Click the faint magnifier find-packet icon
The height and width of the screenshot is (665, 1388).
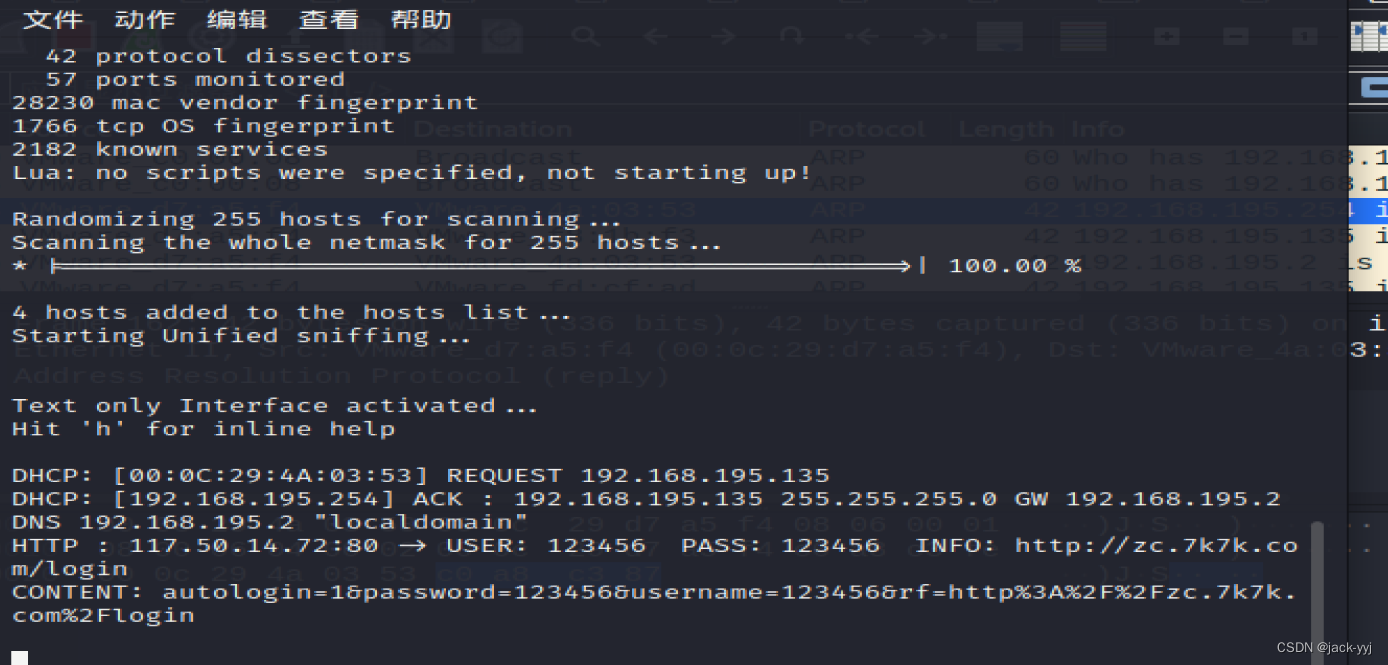point(585,37)
